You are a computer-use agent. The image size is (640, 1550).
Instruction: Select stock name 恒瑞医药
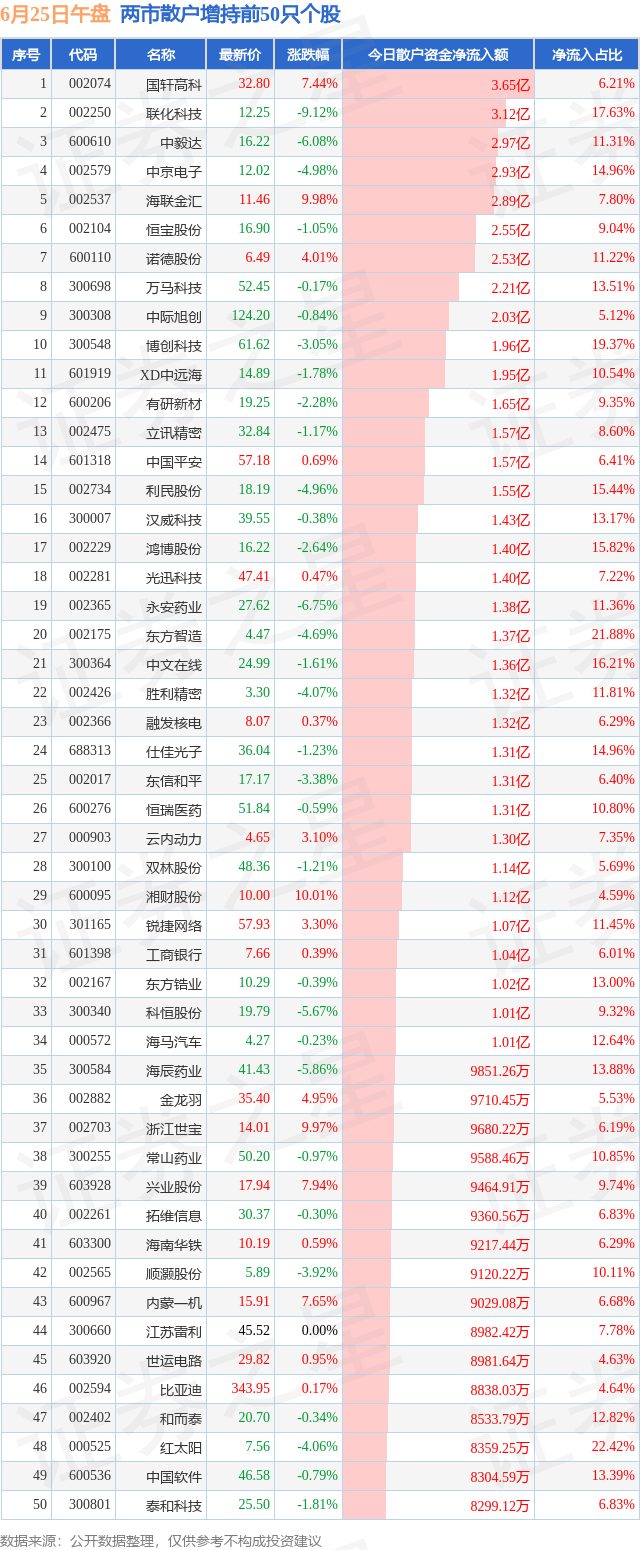pos(174,810)
